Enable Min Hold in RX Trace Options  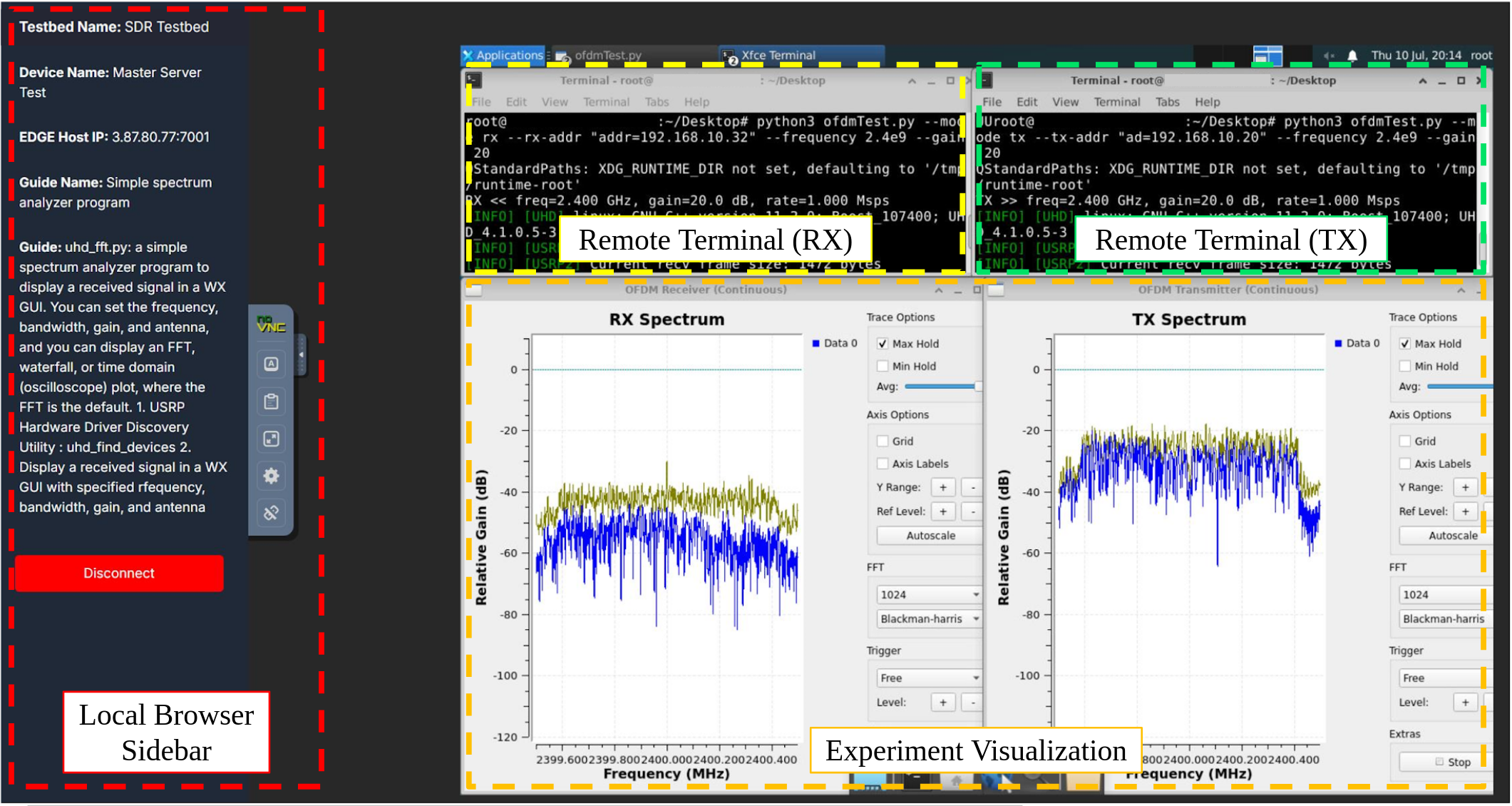[x=883, y=366]
